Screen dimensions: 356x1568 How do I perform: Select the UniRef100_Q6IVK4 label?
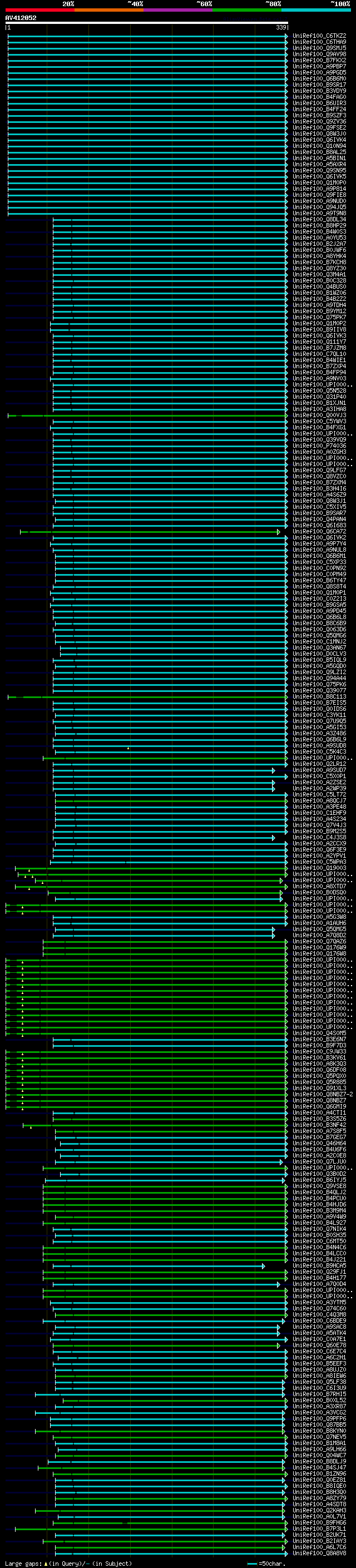tap(319, 140)
